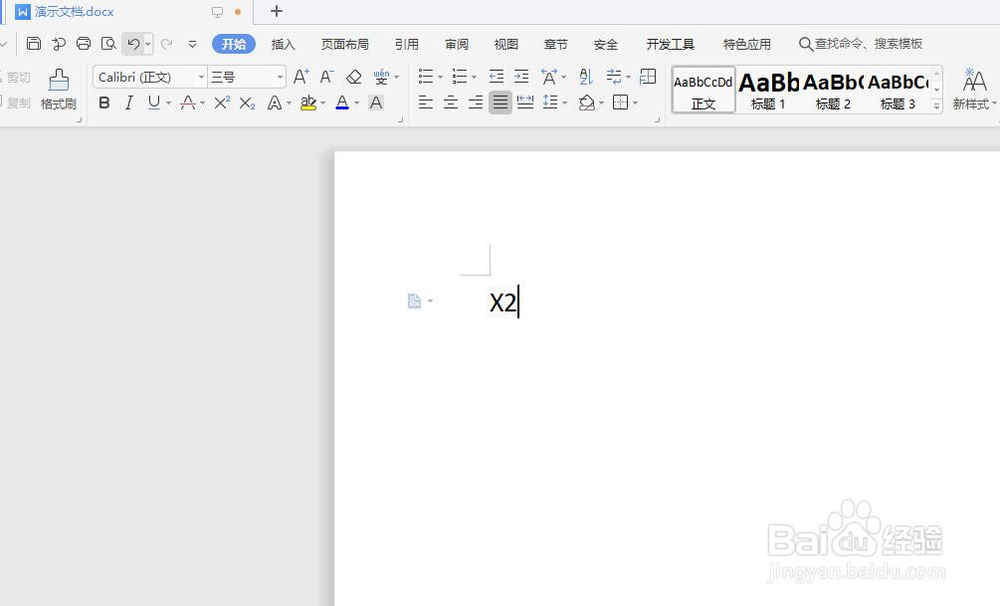Open the 页面布局 ribbon tab
The width and height of the screenshot is (1000, 606).
(x=344, y=44)
